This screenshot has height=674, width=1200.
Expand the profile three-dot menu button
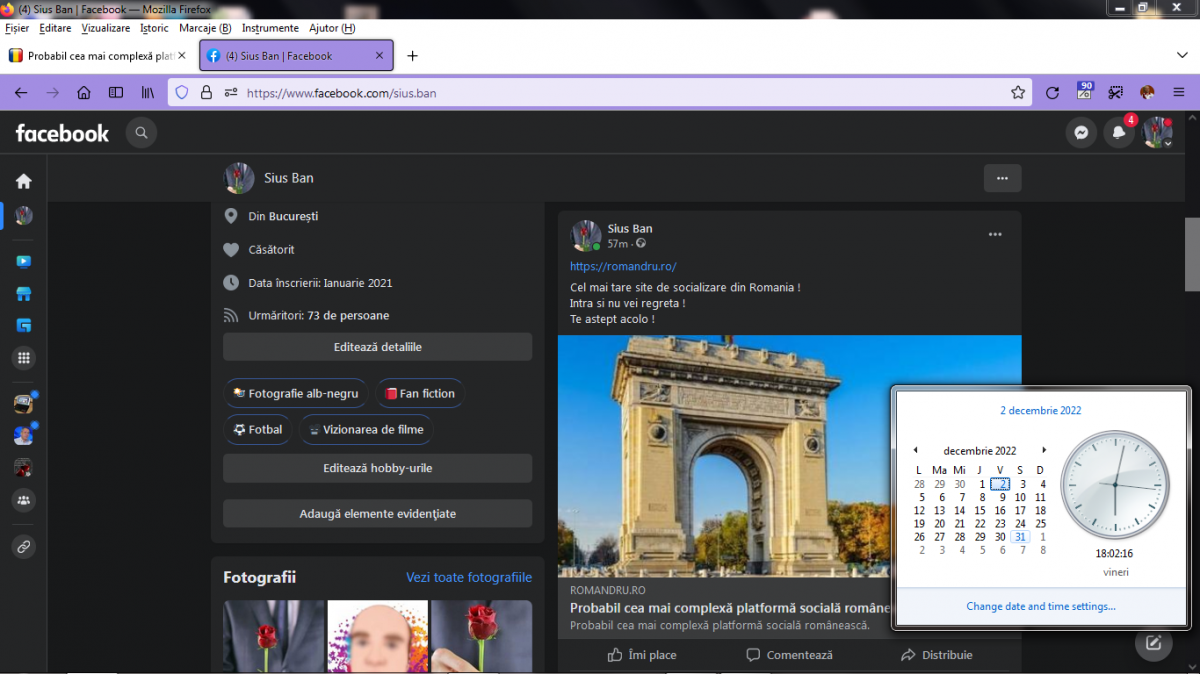tap(1002, 178)
